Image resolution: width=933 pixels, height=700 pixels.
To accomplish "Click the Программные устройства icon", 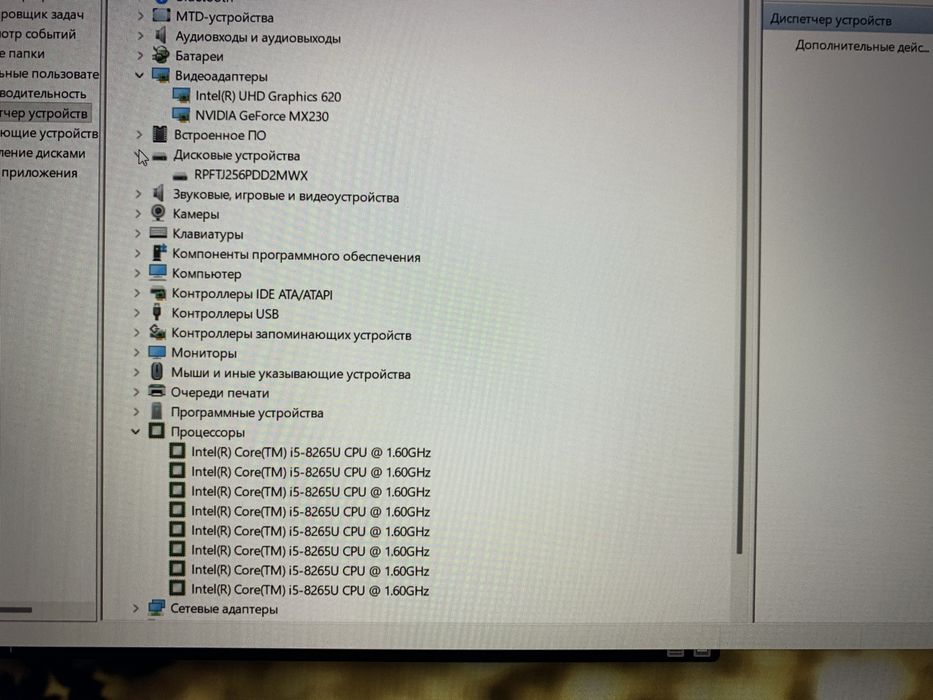I will pos(156,411).
